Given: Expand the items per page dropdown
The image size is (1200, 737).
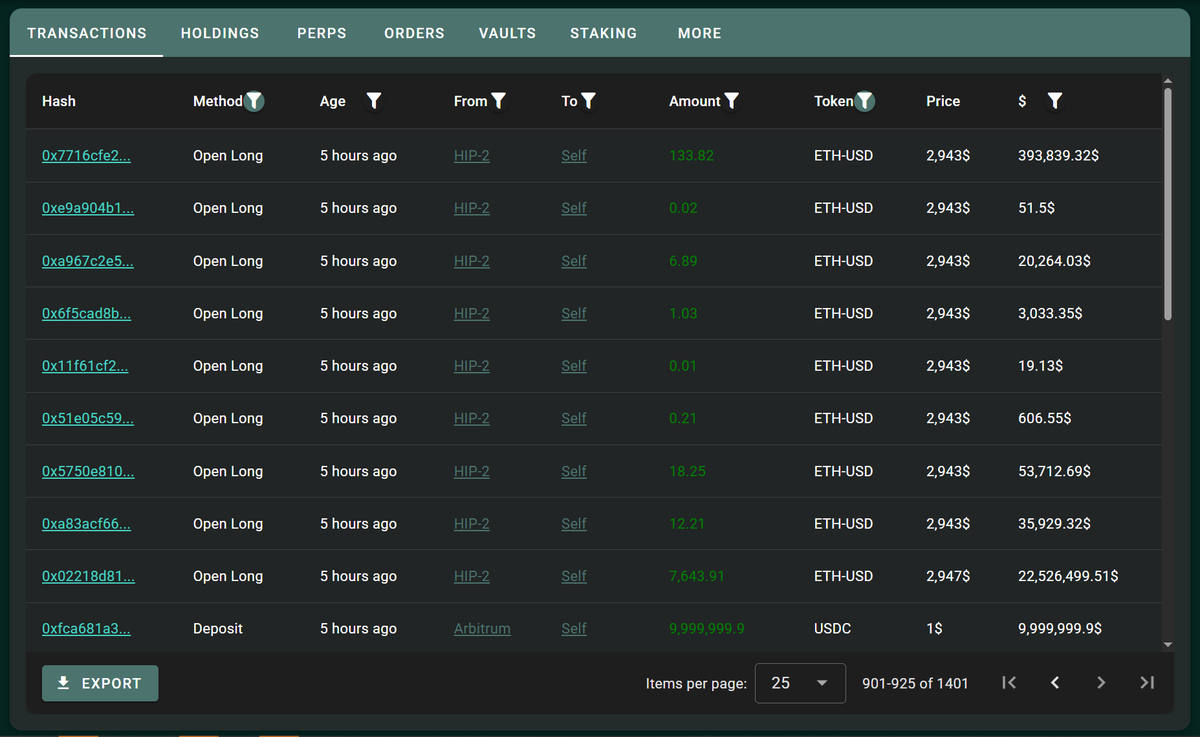Looking at the screenshot, I should 800,683.
